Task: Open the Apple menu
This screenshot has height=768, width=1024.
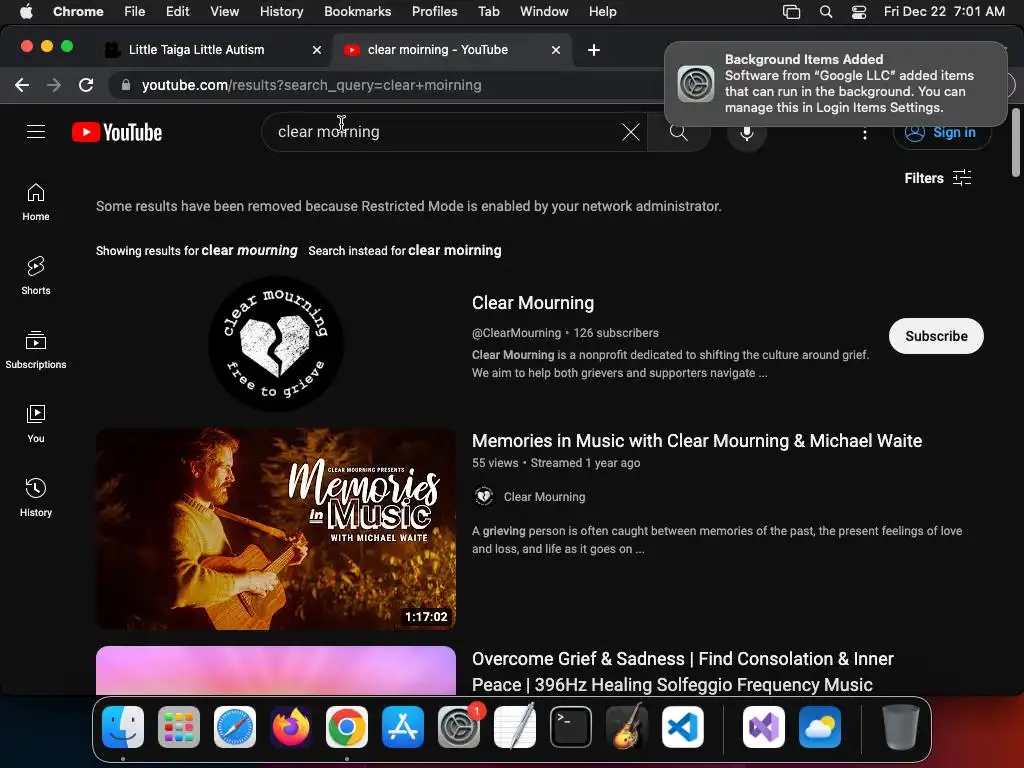Action: pyautogui.click(x=26, y=11)
